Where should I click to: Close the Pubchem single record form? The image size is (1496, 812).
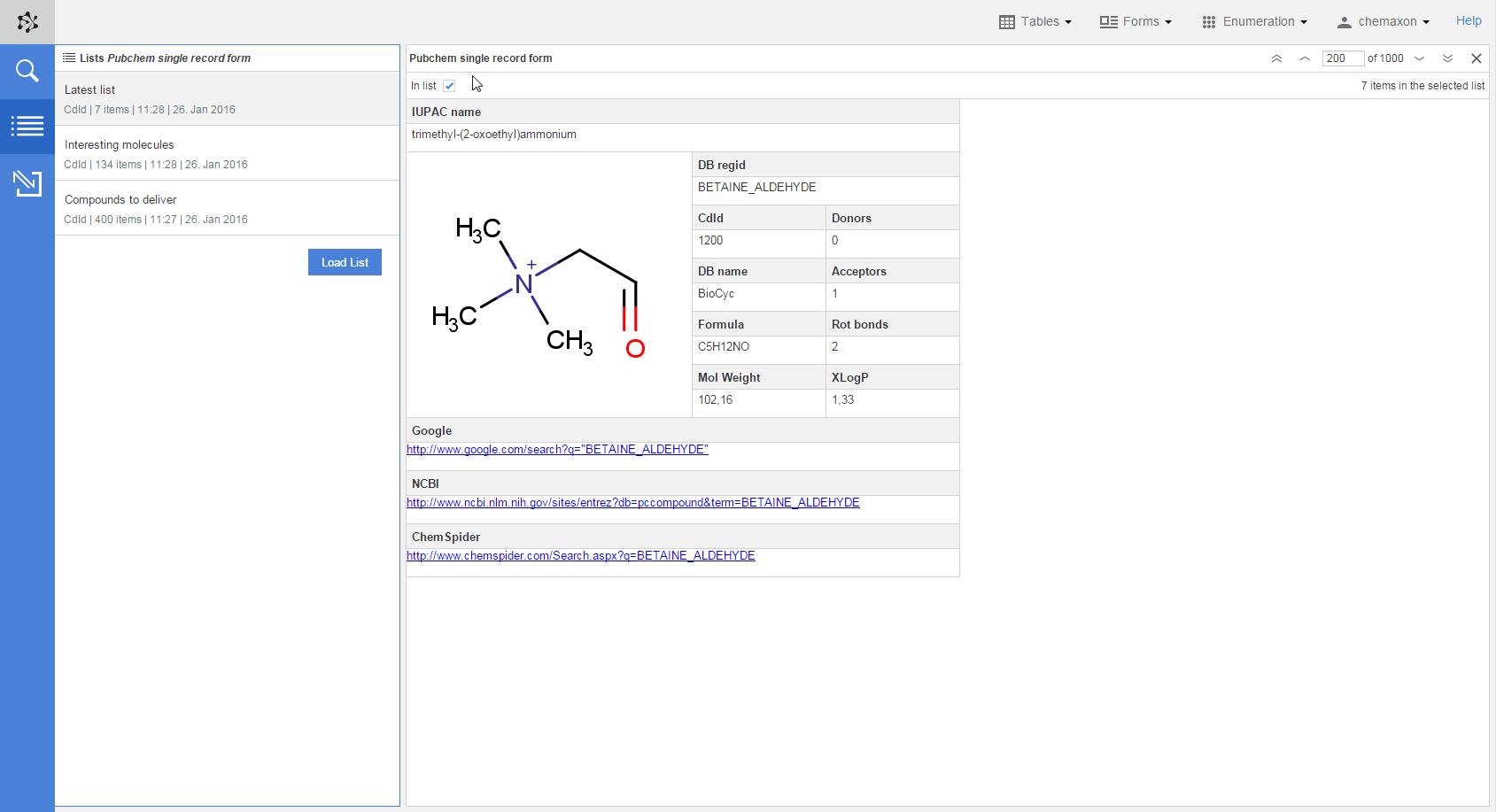(1476, 58)
